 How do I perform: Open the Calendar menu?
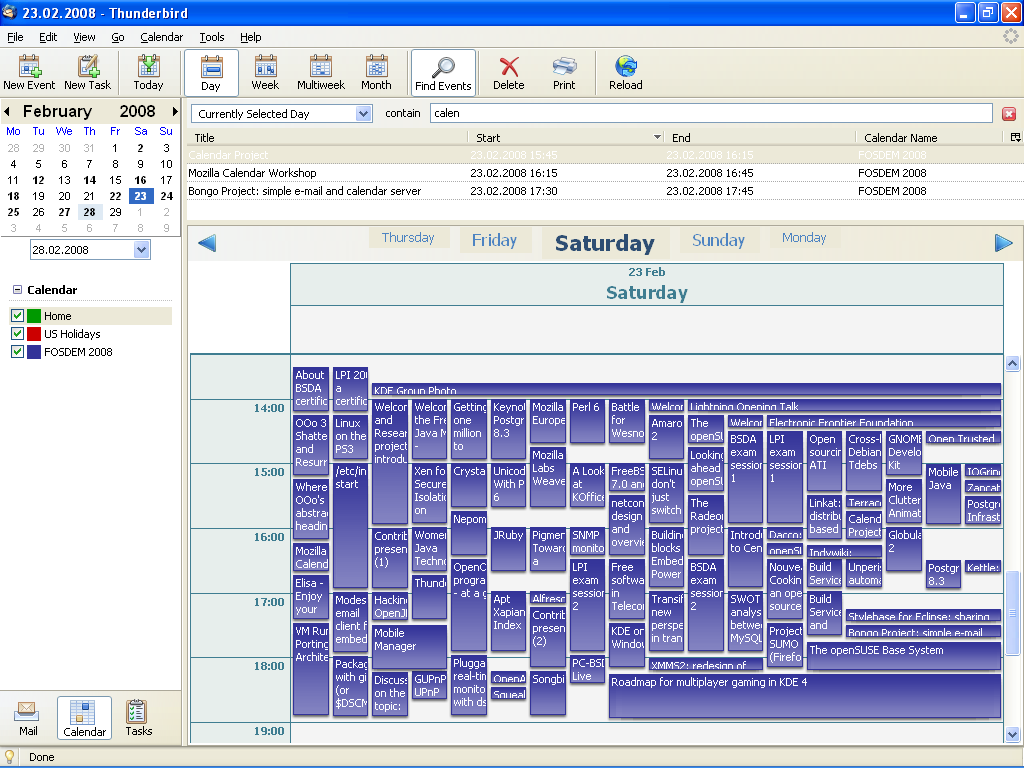click(161, 37)
